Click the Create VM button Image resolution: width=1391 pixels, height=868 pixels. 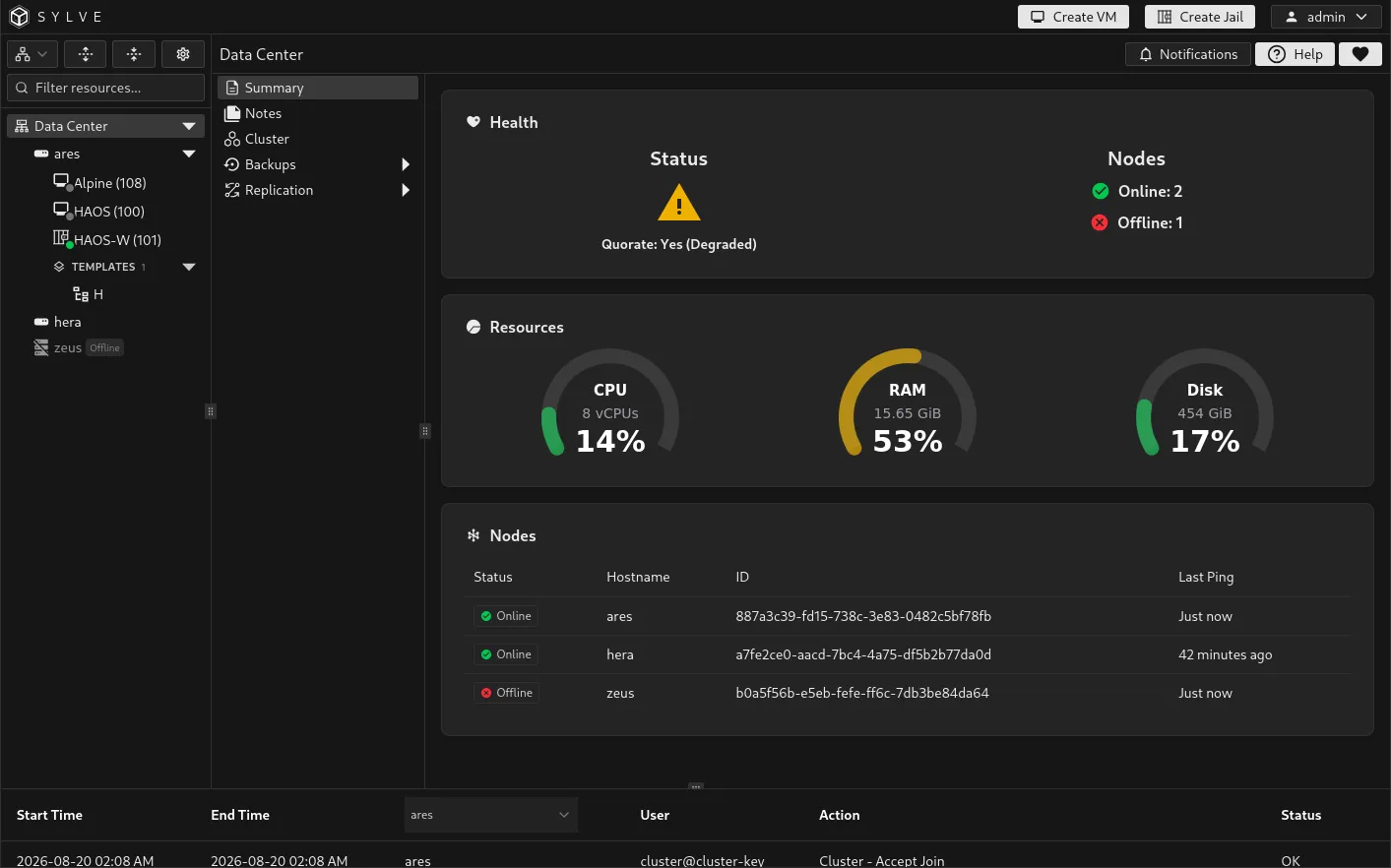point(1073,17)
